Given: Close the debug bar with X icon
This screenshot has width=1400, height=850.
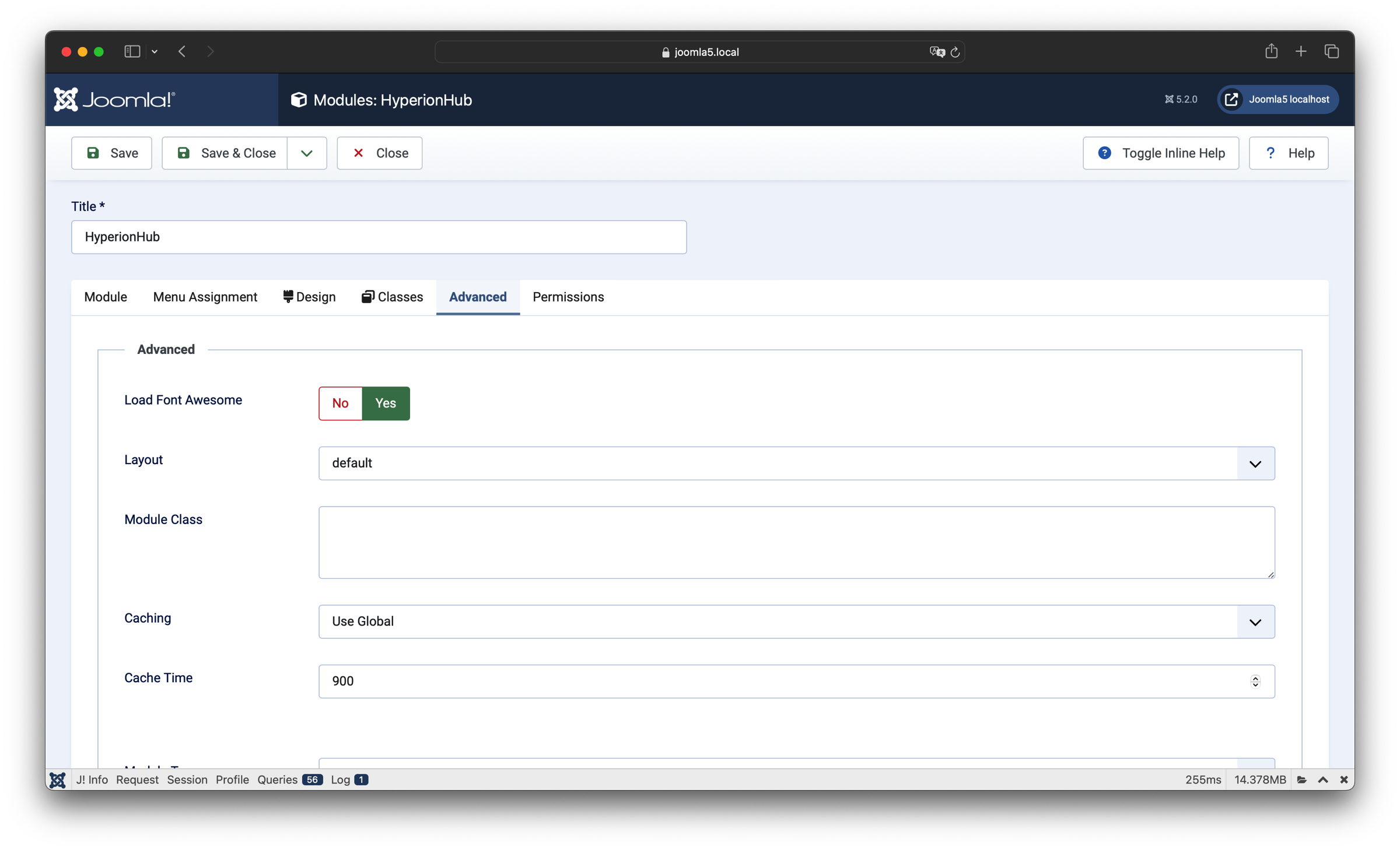Looking at the screenshot, I should pyautogui.click(x=1344, y=779).
